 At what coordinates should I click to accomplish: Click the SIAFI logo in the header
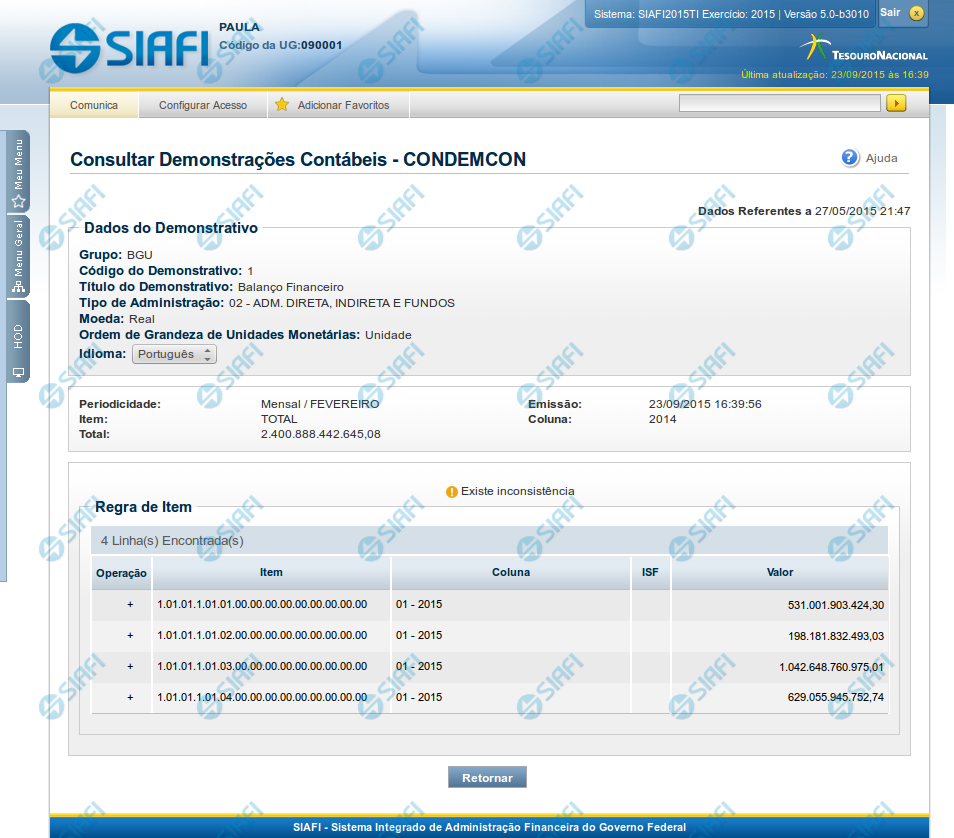click(129, 46)
